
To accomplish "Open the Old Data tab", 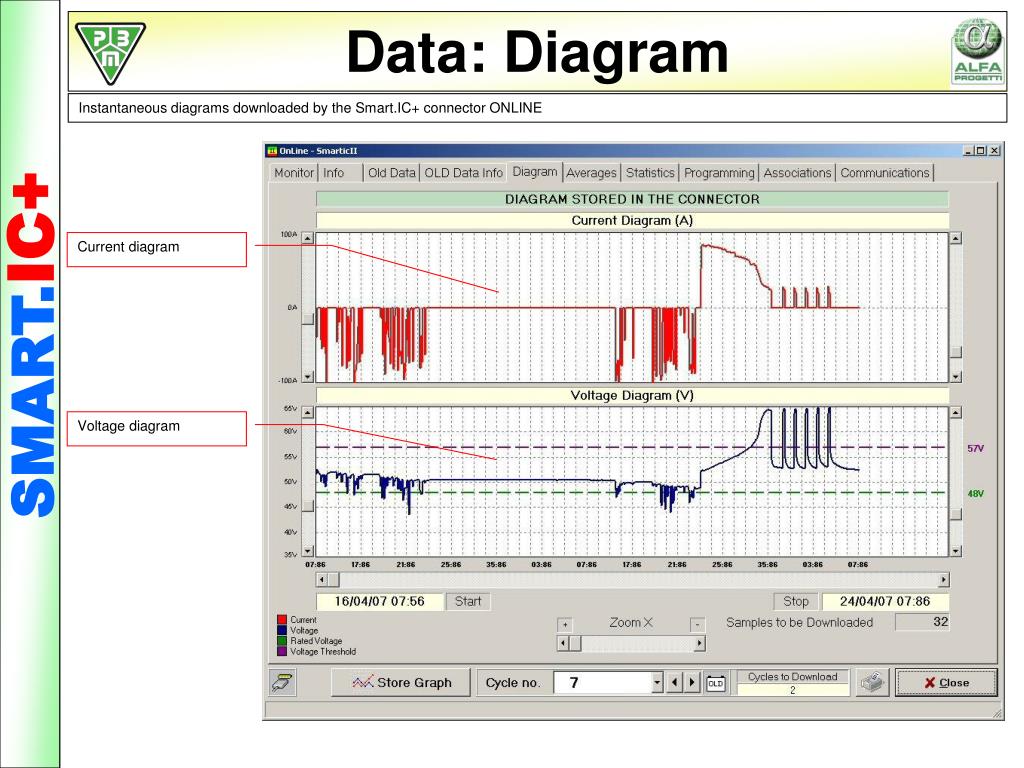I will coord(391,172).
